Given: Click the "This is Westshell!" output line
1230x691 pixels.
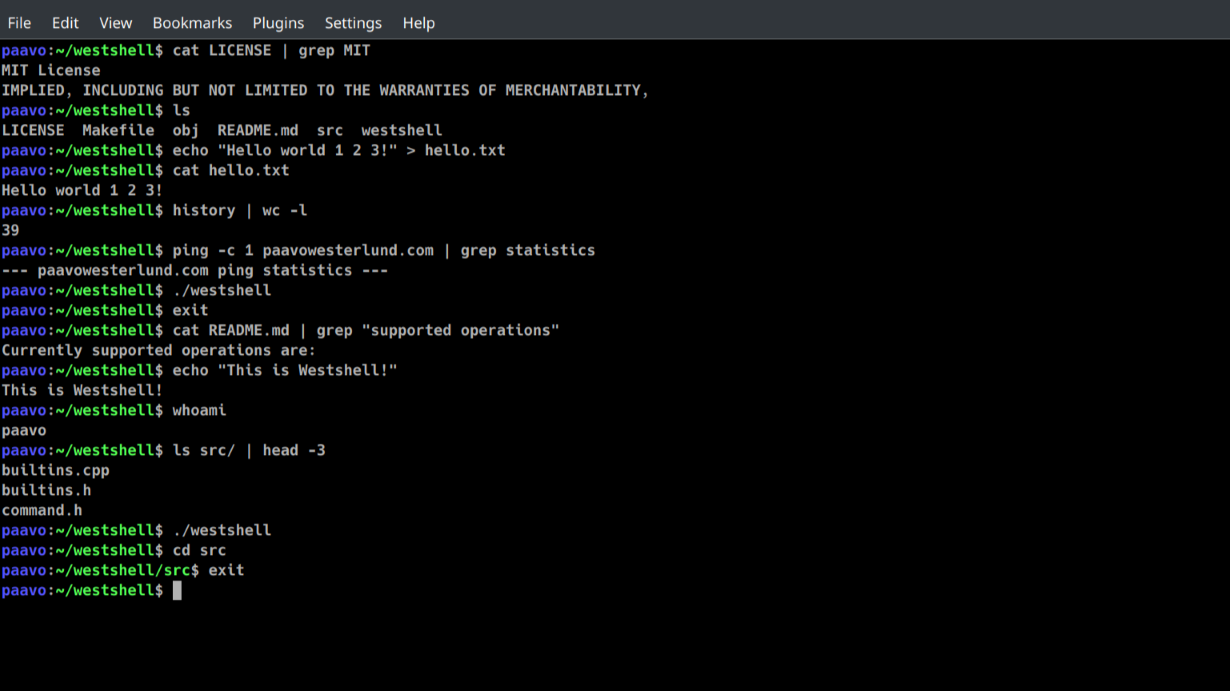Looking at the screenshot, I should tap(82, 390).
